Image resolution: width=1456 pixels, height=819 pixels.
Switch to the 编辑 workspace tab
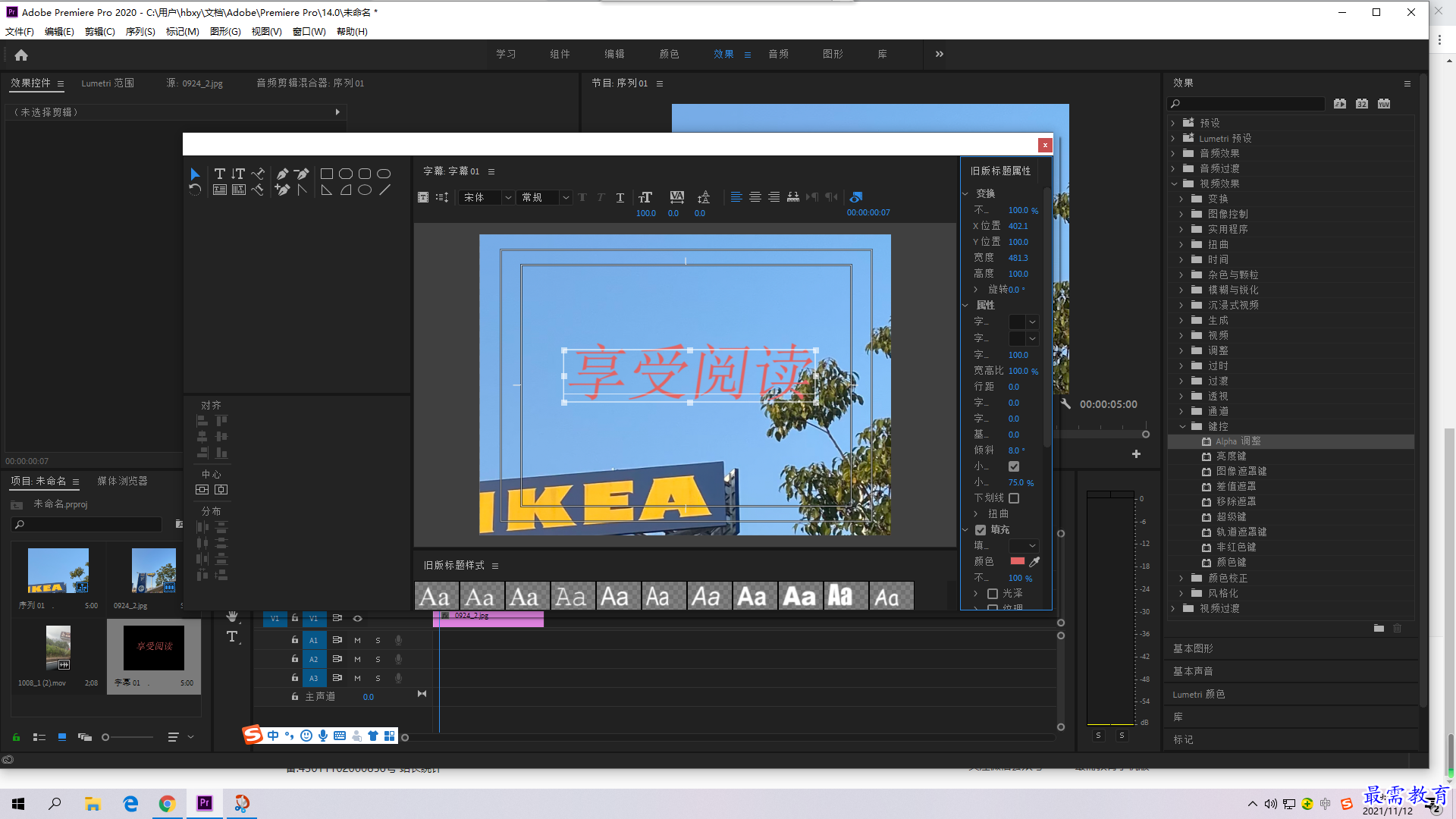[614, 54]
